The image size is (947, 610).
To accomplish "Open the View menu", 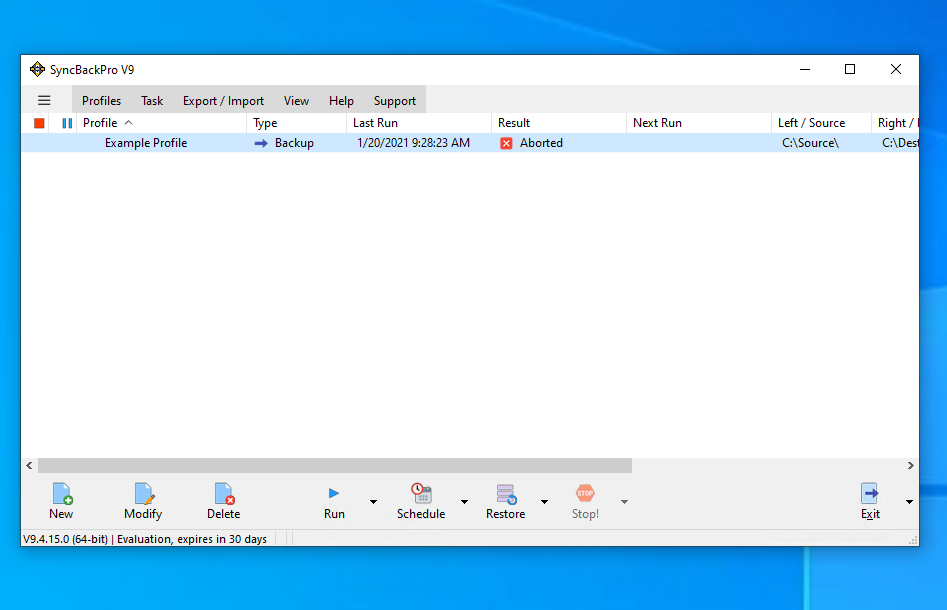I will click(297, 101).
